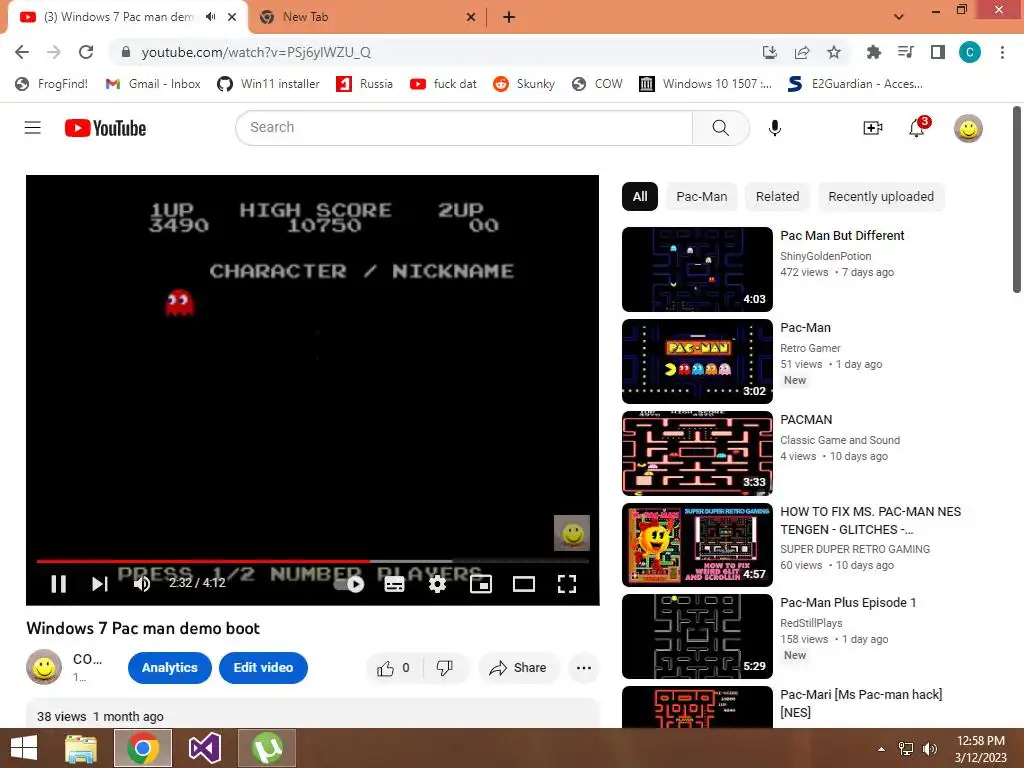Screen dimensions: 1024x768
Task: Dislike the video with thumbs down
Action: coord(445,667)
